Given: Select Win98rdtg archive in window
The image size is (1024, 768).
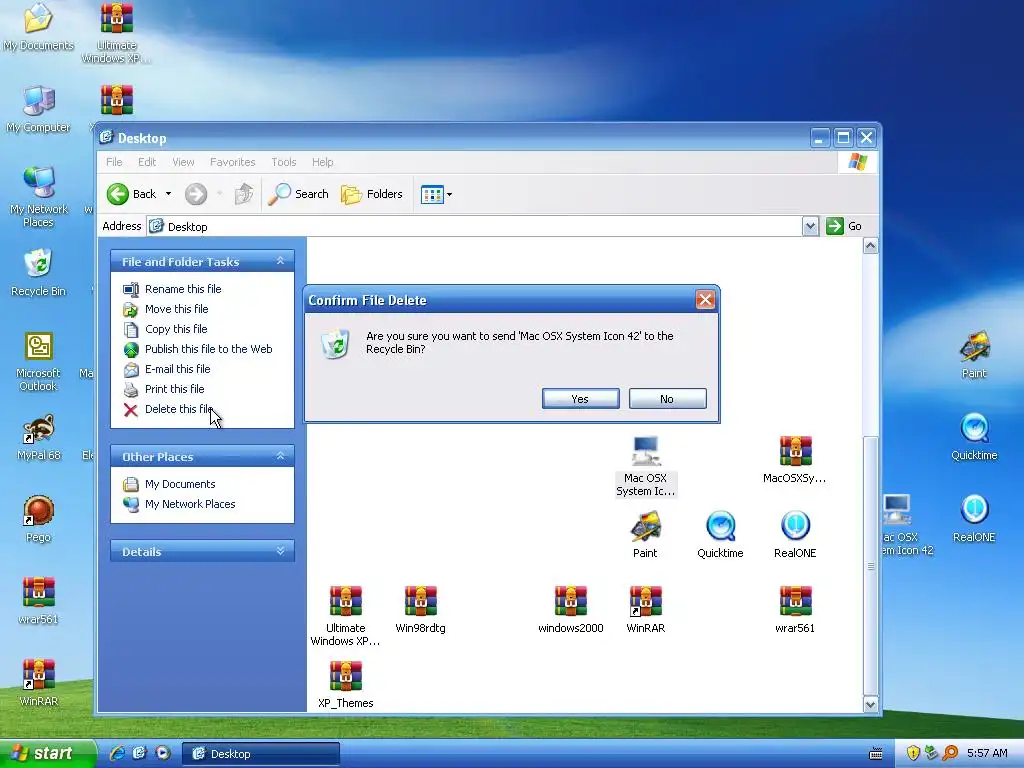Looking at the screenshot, I should 421,609.
